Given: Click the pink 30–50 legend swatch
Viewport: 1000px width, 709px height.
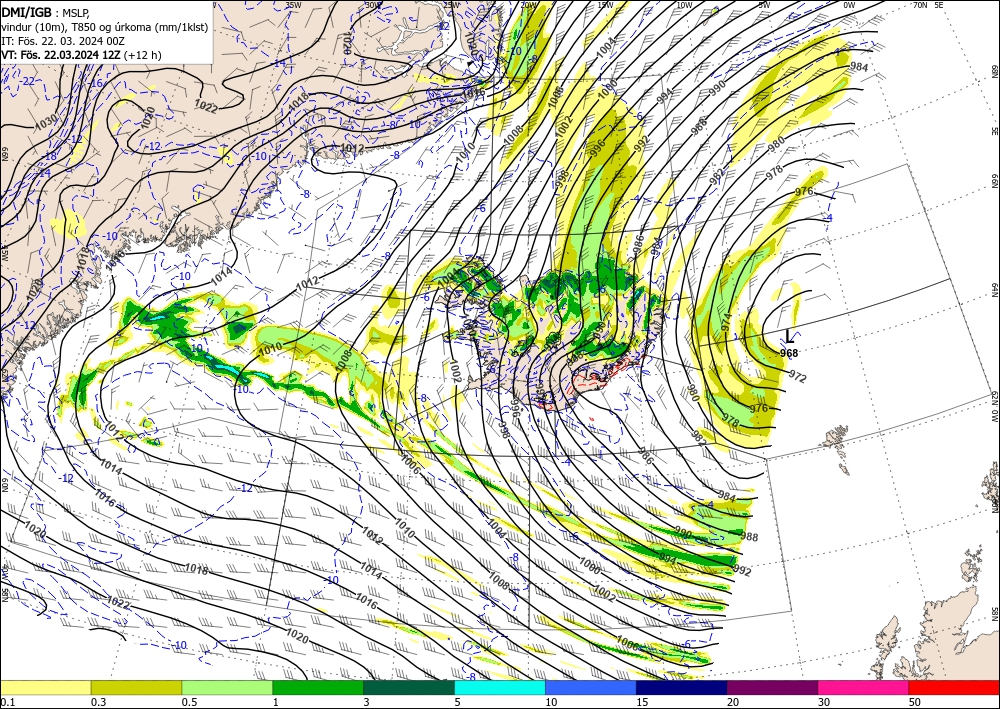Looking at the screenshot, I should pos(864,687).
